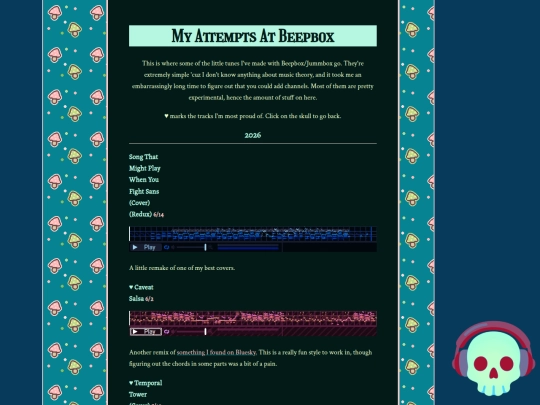
Task: Click the speaker icon in the pink player
Action: pyautogui.click(x=173, y=332)
